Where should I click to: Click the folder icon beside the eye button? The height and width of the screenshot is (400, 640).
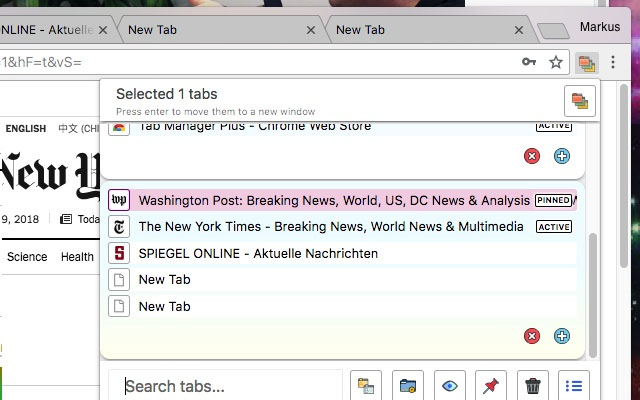pyautogui.click(x=407, y=386)
